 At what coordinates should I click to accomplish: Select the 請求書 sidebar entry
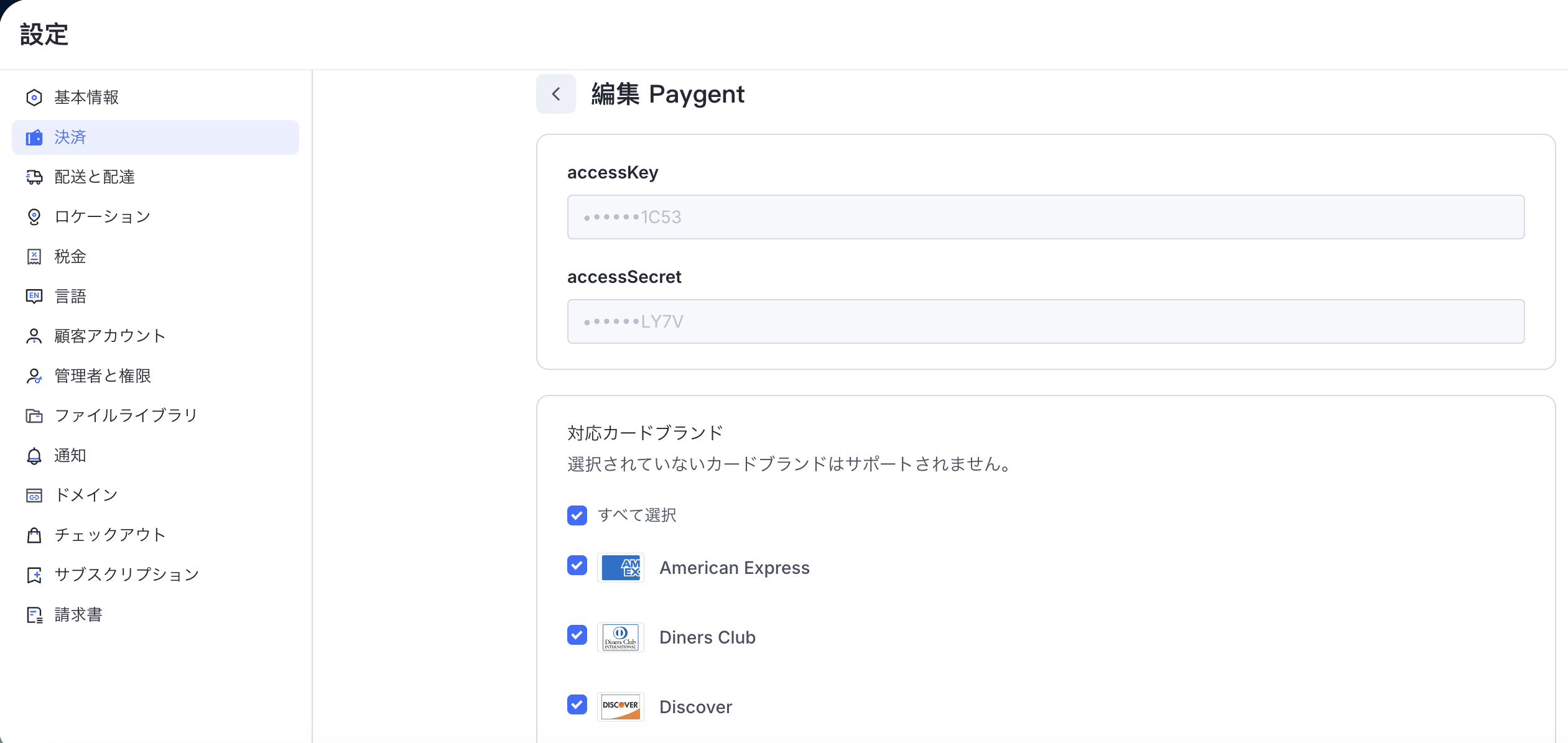(78, 615)
